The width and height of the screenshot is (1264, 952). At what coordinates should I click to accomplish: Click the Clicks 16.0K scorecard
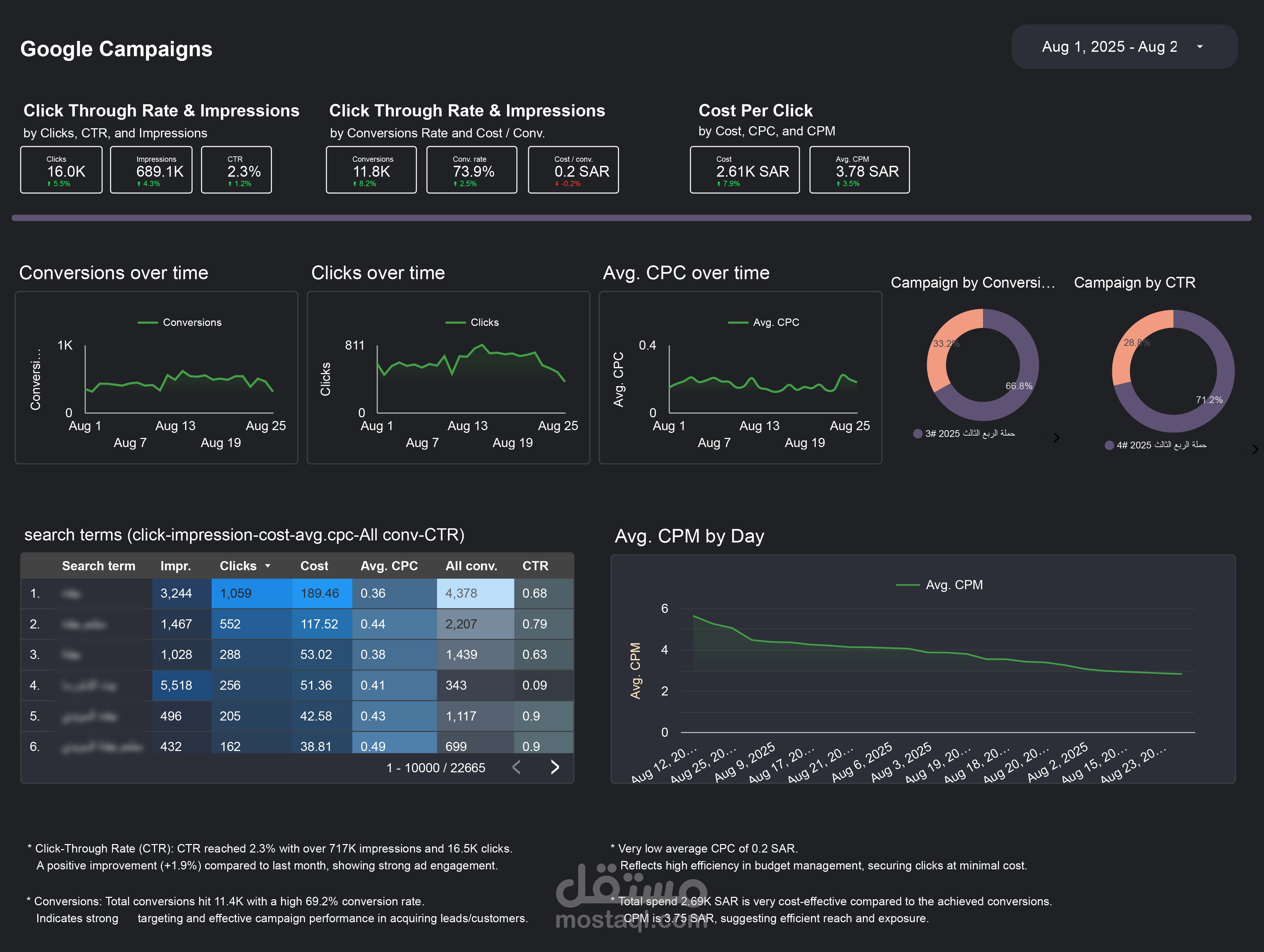pyautogui.click(x=61, y=170)
